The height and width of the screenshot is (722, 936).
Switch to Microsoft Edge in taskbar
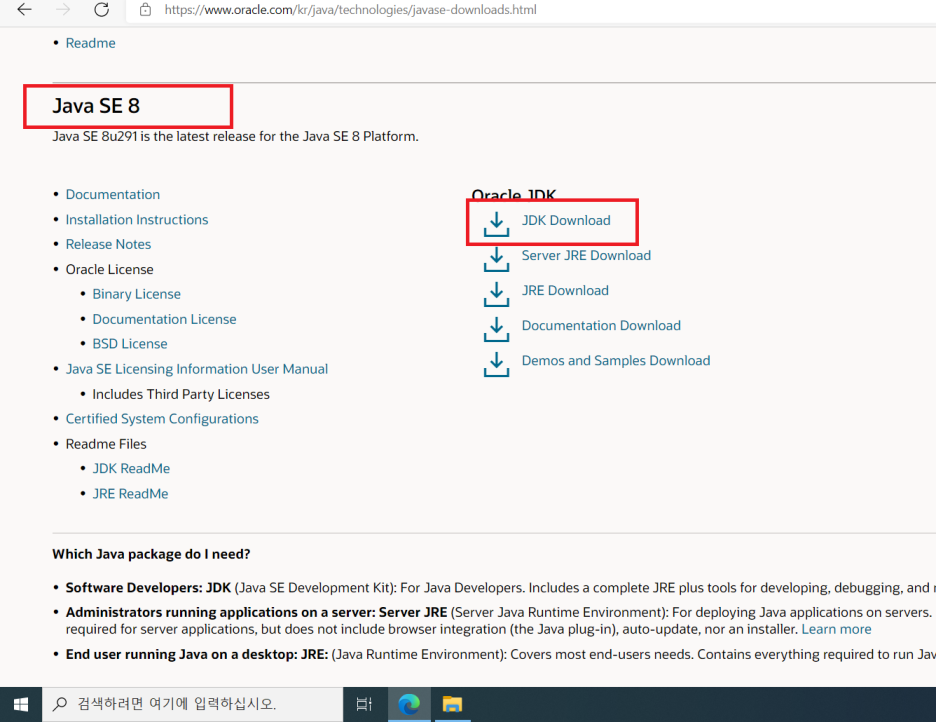pyautogui.click(x=409, y=705)
